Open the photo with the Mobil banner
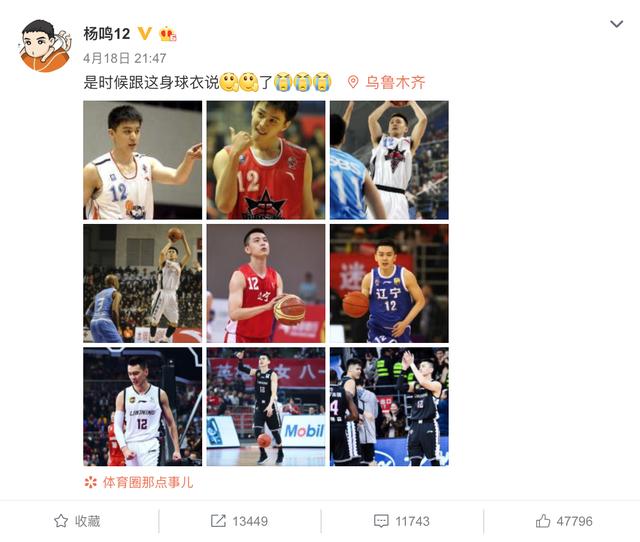Screen dimensions: 640x542 [x=266, y=406]
